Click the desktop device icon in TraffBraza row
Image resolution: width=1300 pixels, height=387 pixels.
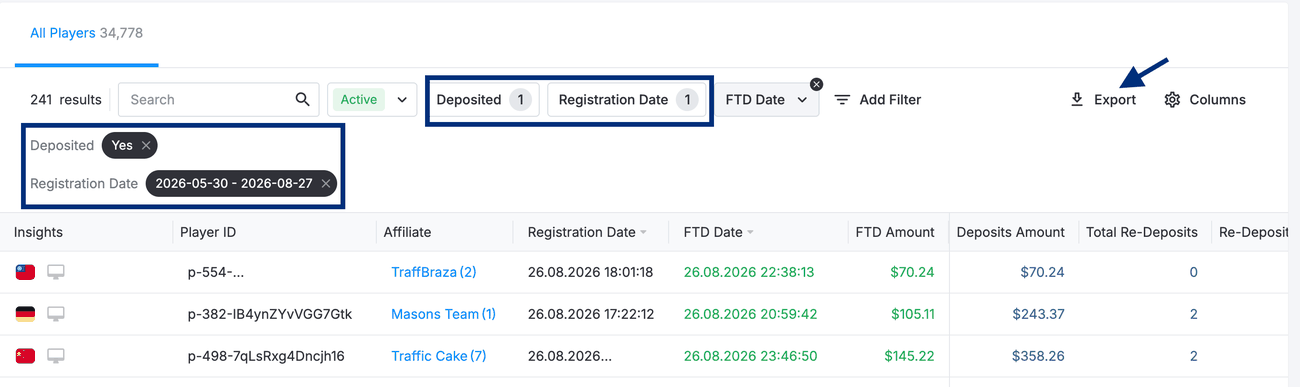[x=56, y=272]
